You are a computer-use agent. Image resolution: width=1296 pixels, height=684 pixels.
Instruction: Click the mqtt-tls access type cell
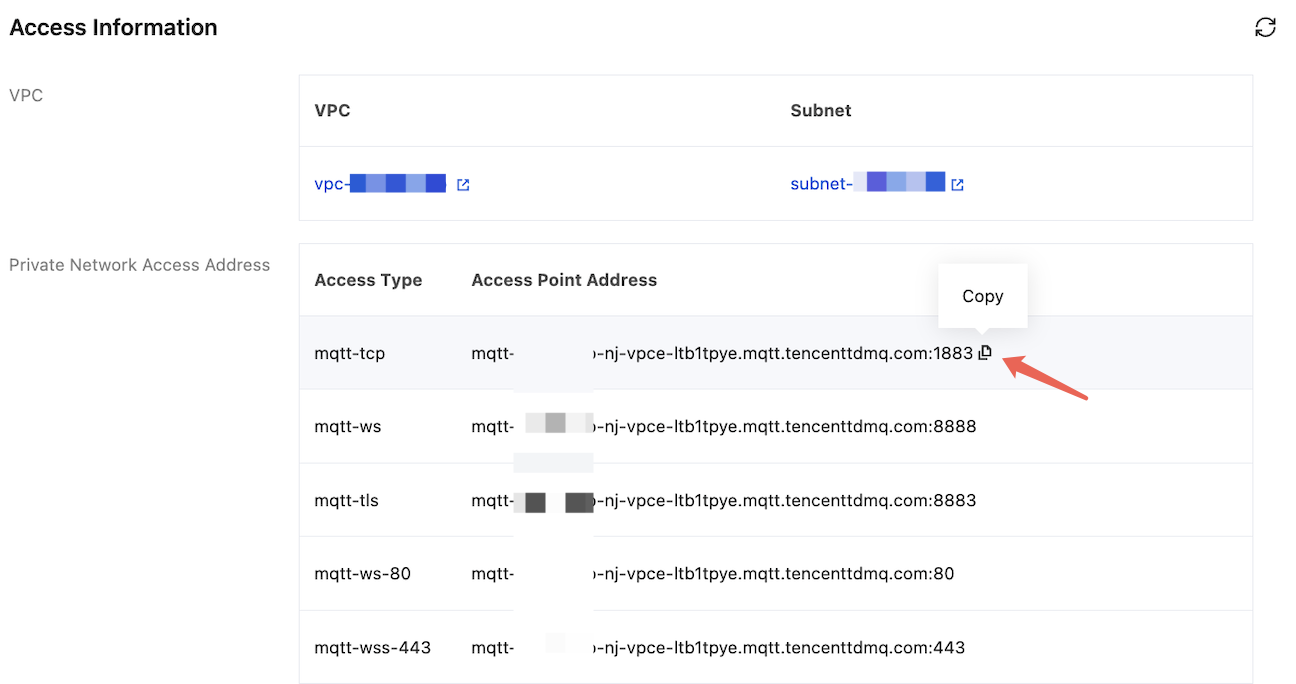pyautogui.click(x=346, y=500)
